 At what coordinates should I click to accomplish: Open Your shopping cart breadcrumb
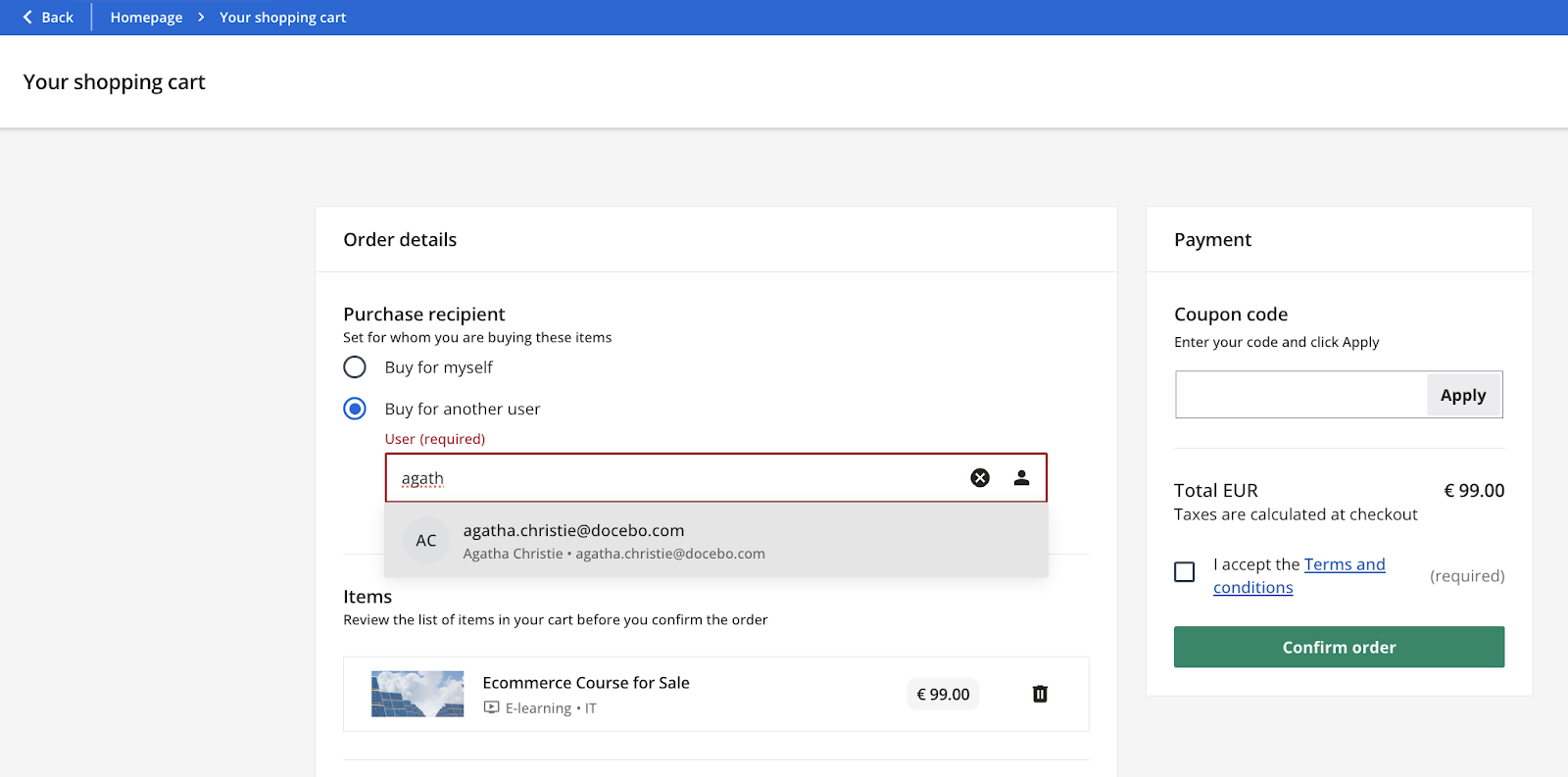(282, 18)
